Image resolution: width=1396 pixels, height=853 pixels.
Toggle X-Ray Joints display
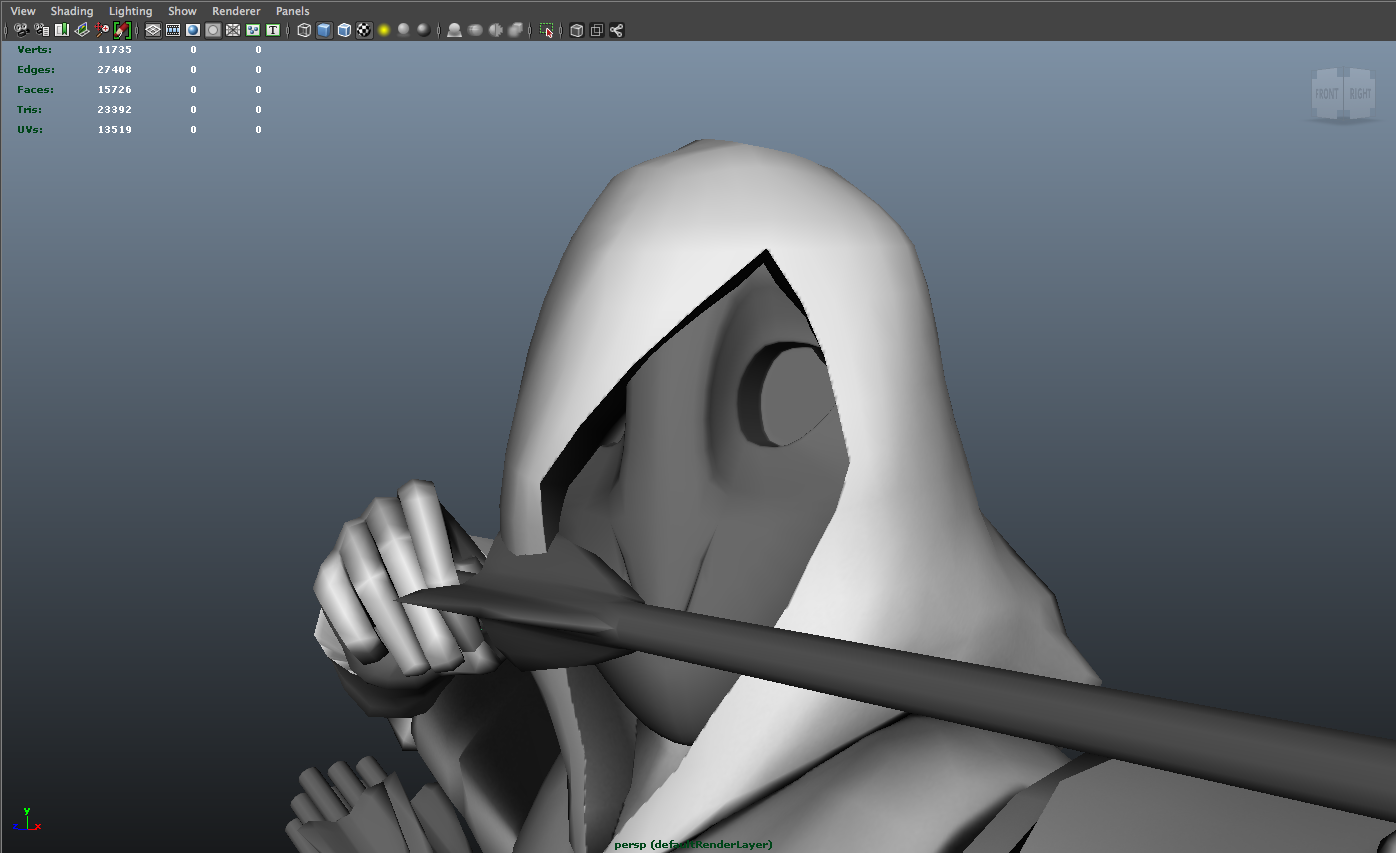click(616, 30)
